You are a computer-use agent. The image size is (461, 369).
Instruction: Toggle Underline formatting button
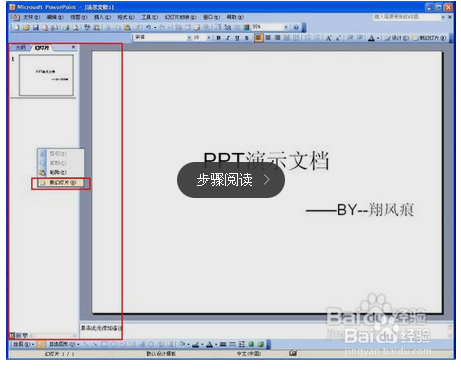[x=237, y=38]
